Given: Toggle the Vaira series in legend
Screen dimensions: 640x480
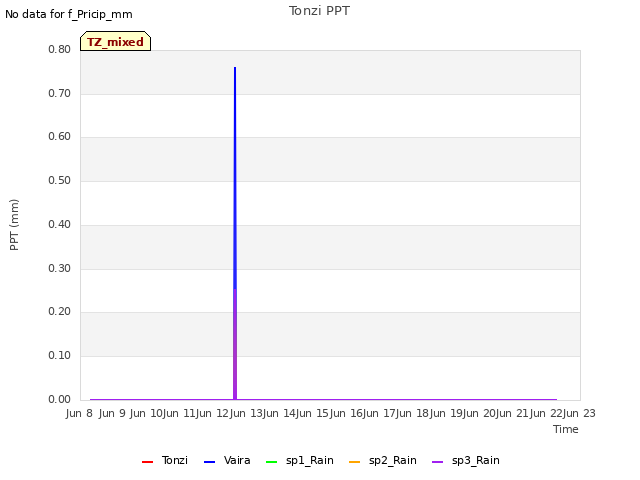Looking at the screenshot, I should 227,460.
